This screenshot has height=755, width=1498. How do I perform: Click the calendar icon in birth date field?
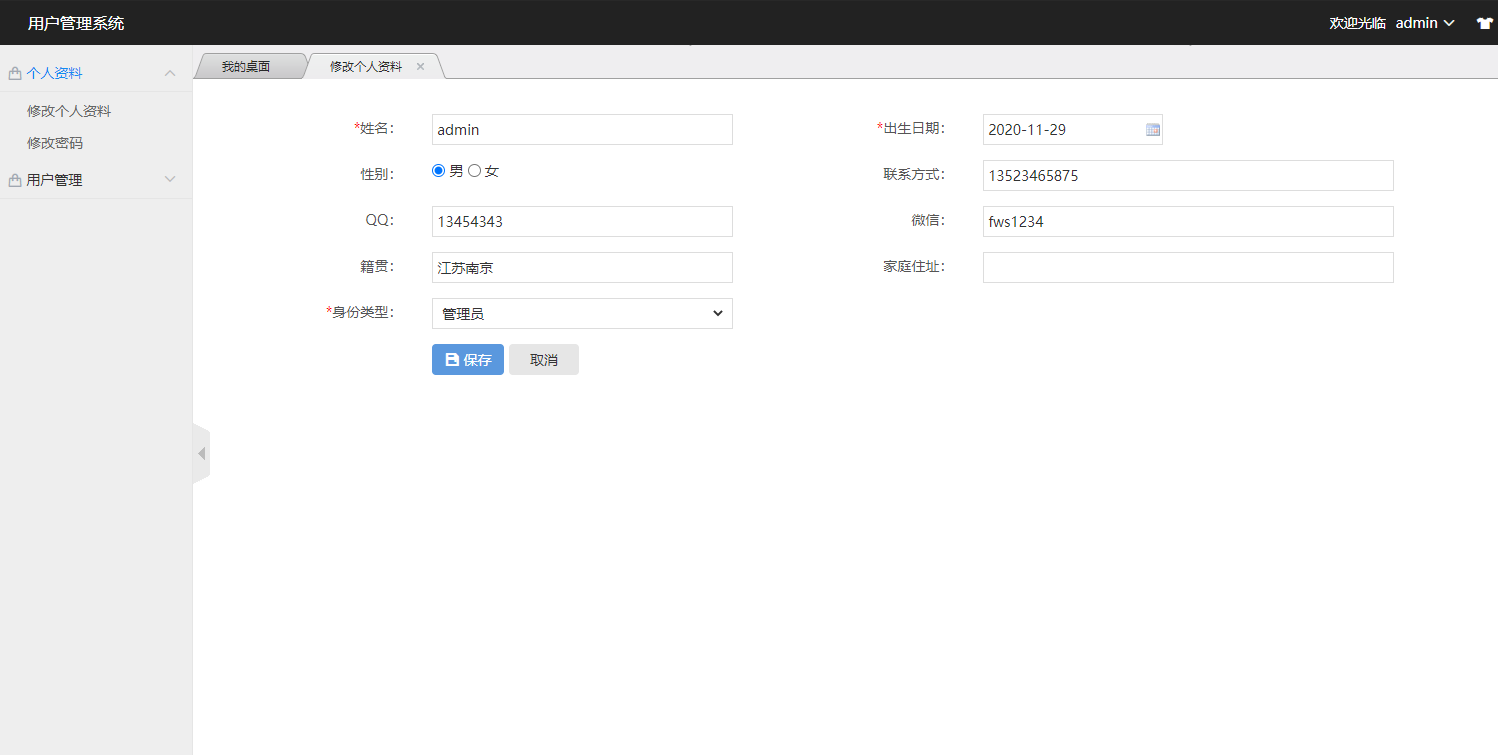[x=1152, y=130]
